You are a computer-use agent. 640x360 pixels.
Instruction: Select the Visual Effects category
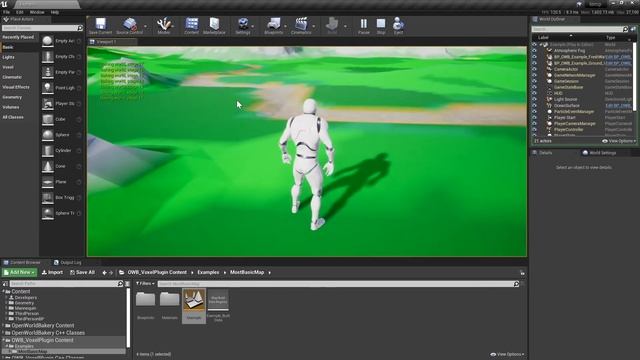16,87
